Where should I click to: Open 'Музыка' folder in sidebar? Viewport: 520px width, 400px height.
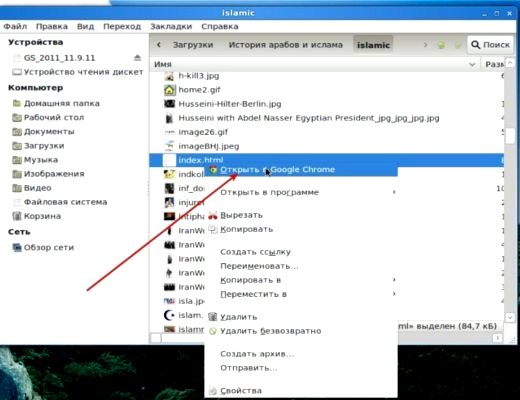pos(41,160)
